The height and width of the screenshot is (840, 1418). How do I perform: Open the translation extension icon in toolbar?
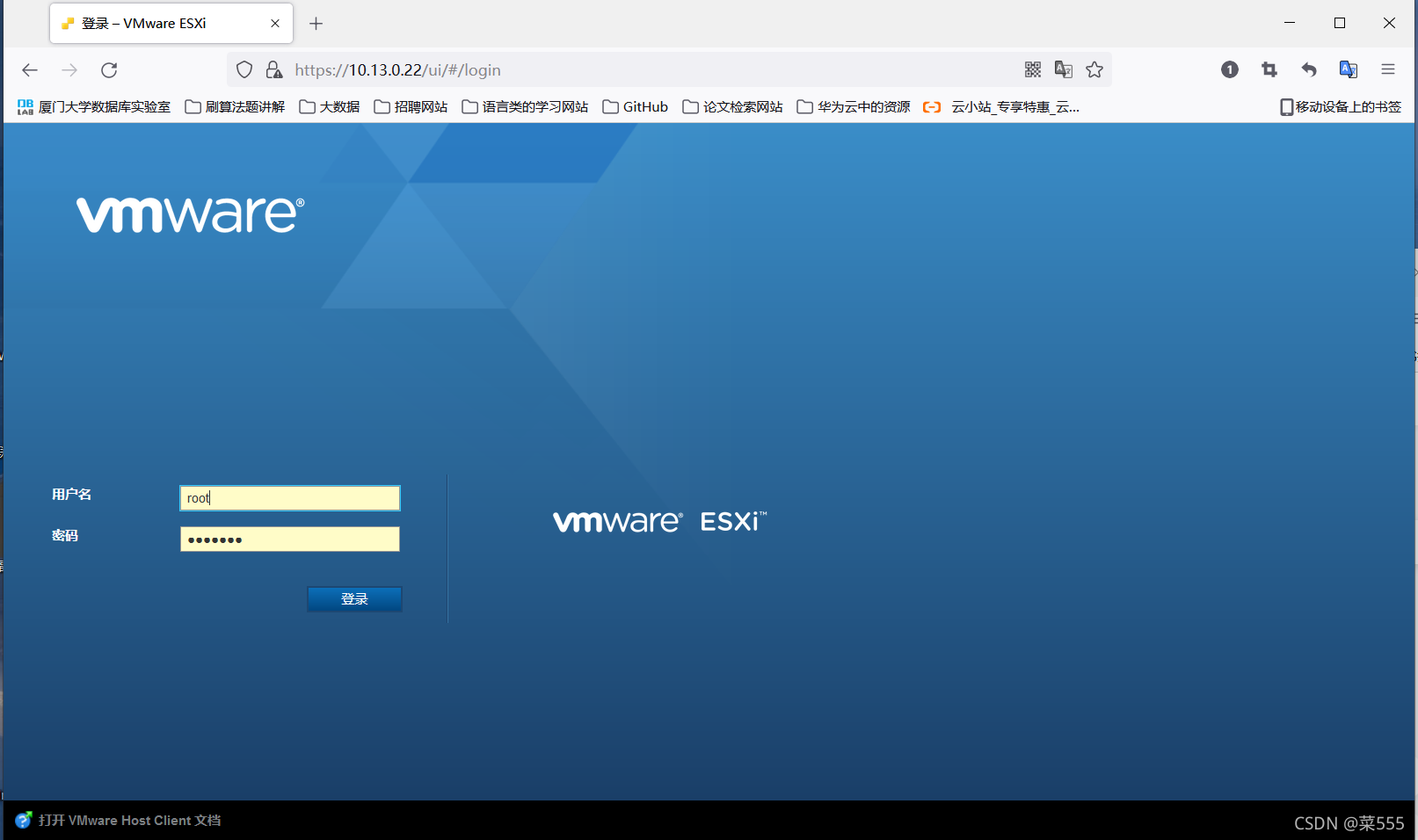click(1349, 69)
